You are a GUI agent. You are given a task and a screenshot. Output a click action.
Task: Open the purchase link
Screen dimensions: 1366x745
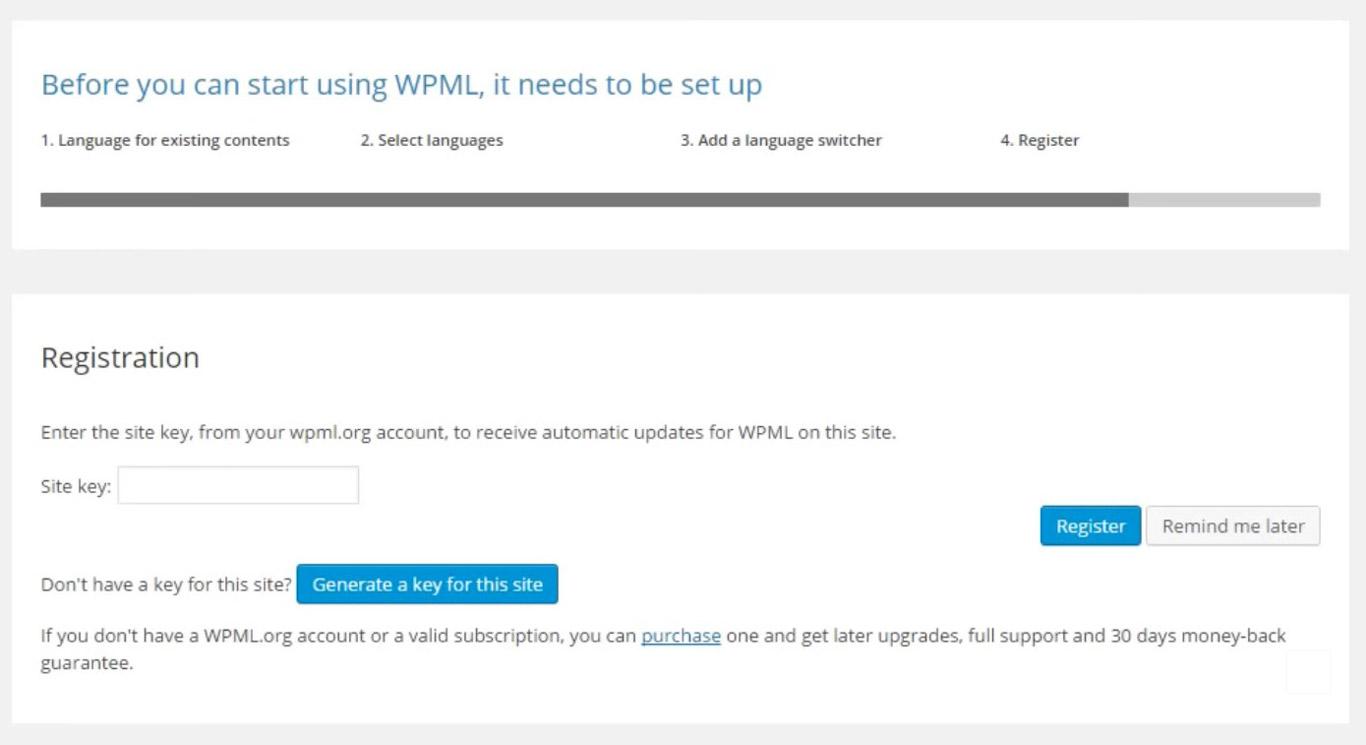[x=681, y=636]
